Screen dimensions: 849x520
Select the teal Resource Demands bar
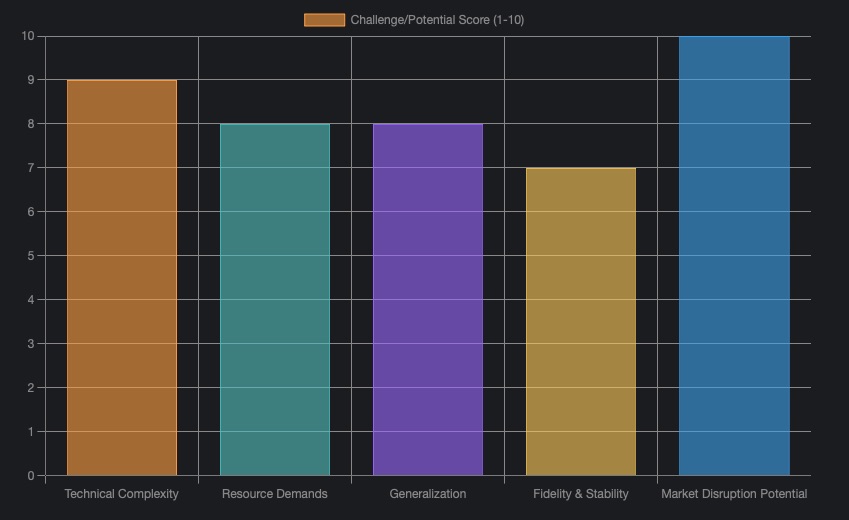(275, 299)
